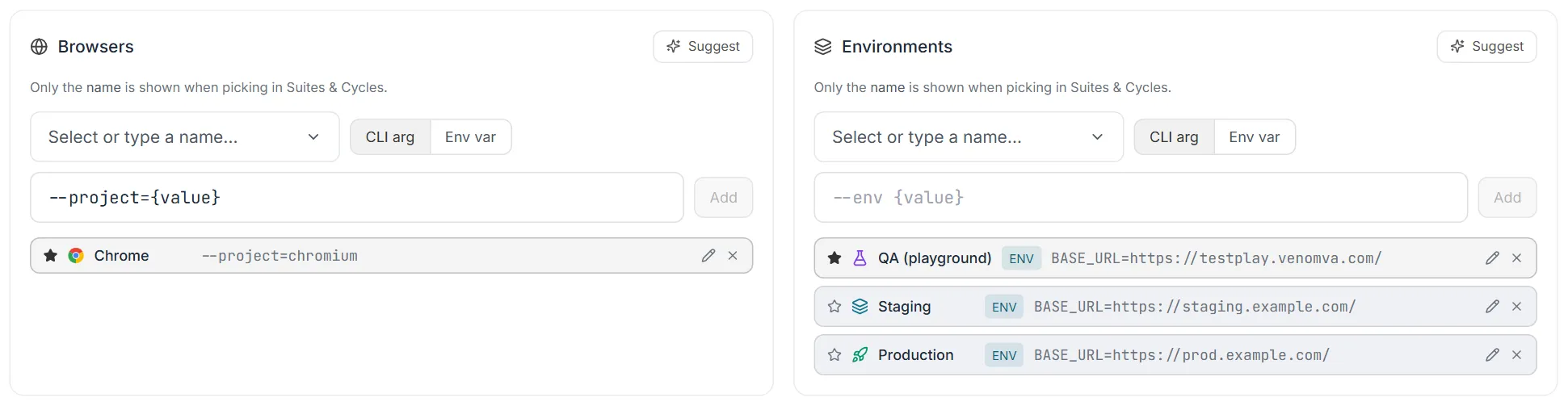This screenshot has width=1568, height=406.
Task: Click the QA (playground) name label
Action: 935,258
